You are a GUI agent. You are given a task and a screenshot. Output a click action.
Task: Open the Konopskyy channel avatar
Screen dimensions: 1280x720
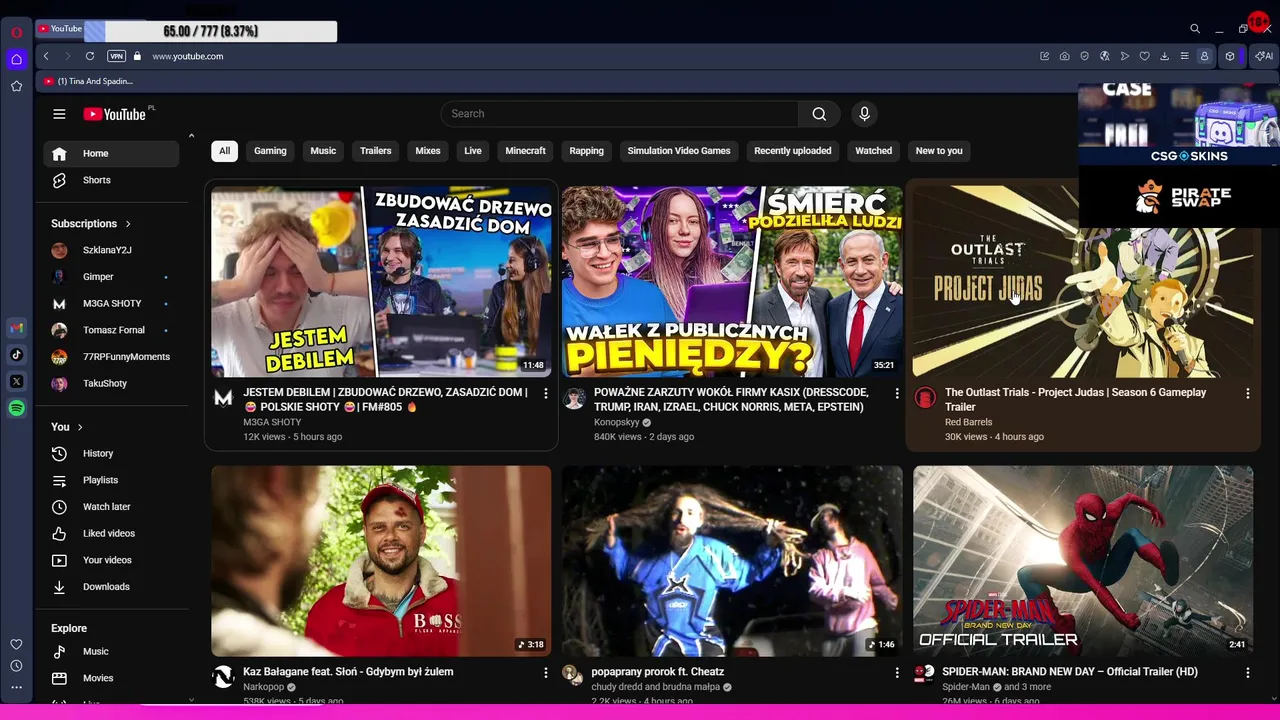[574, 399]
